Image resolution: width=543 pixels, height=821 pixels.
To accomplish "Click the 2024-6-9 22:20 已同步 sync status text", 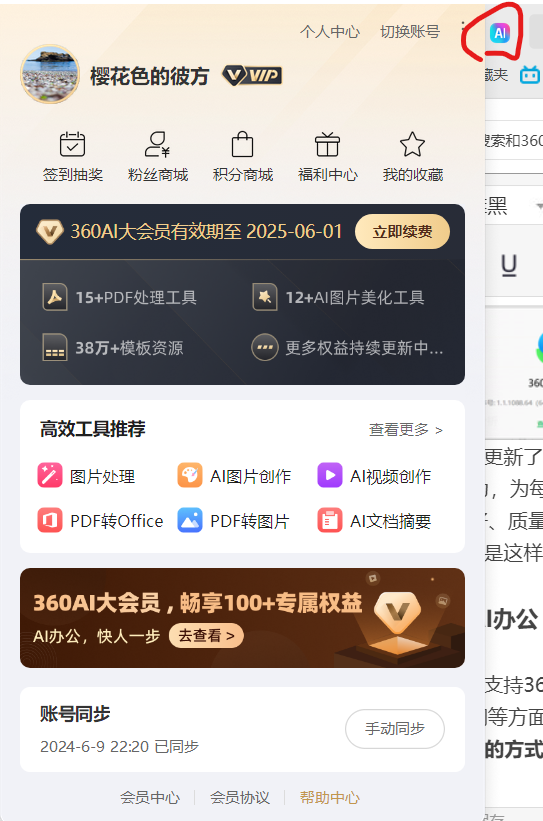I will tap(119, 746).
